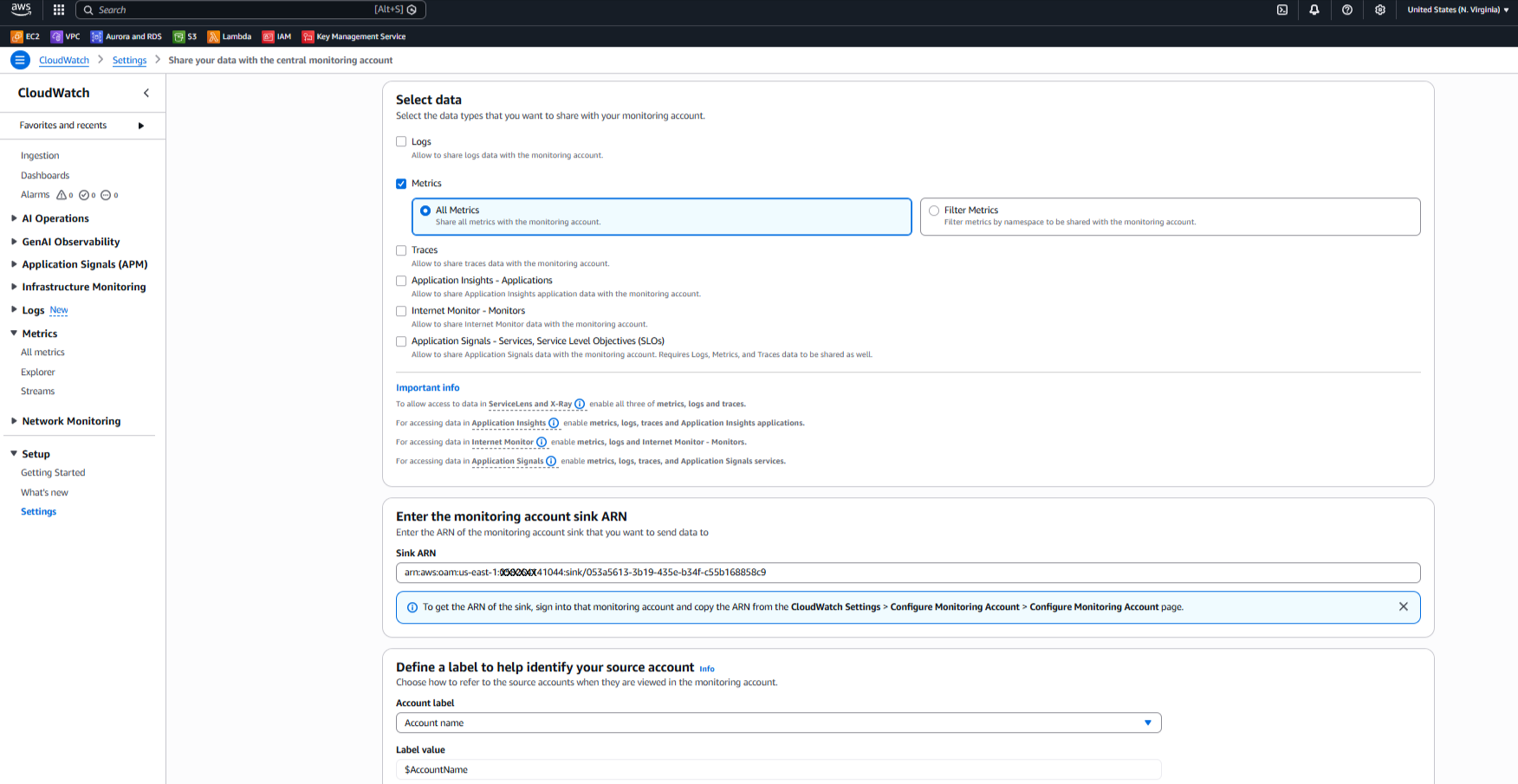Enable the Logs checkbox
1518x784 pixels.
pyautogui.click(x=401, y=141)
